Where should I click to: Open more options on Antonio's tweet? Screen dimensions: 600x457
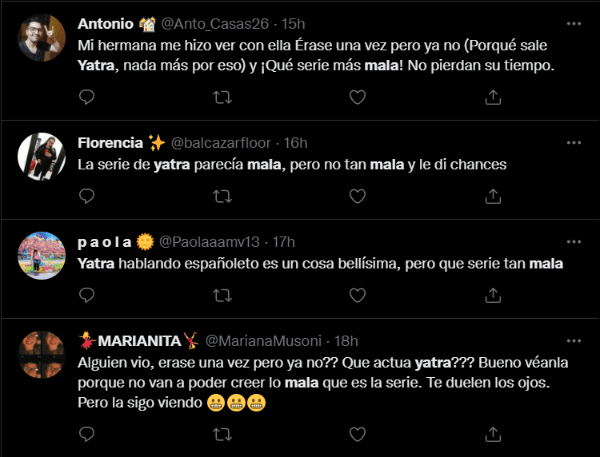click(x=573, y=24)
